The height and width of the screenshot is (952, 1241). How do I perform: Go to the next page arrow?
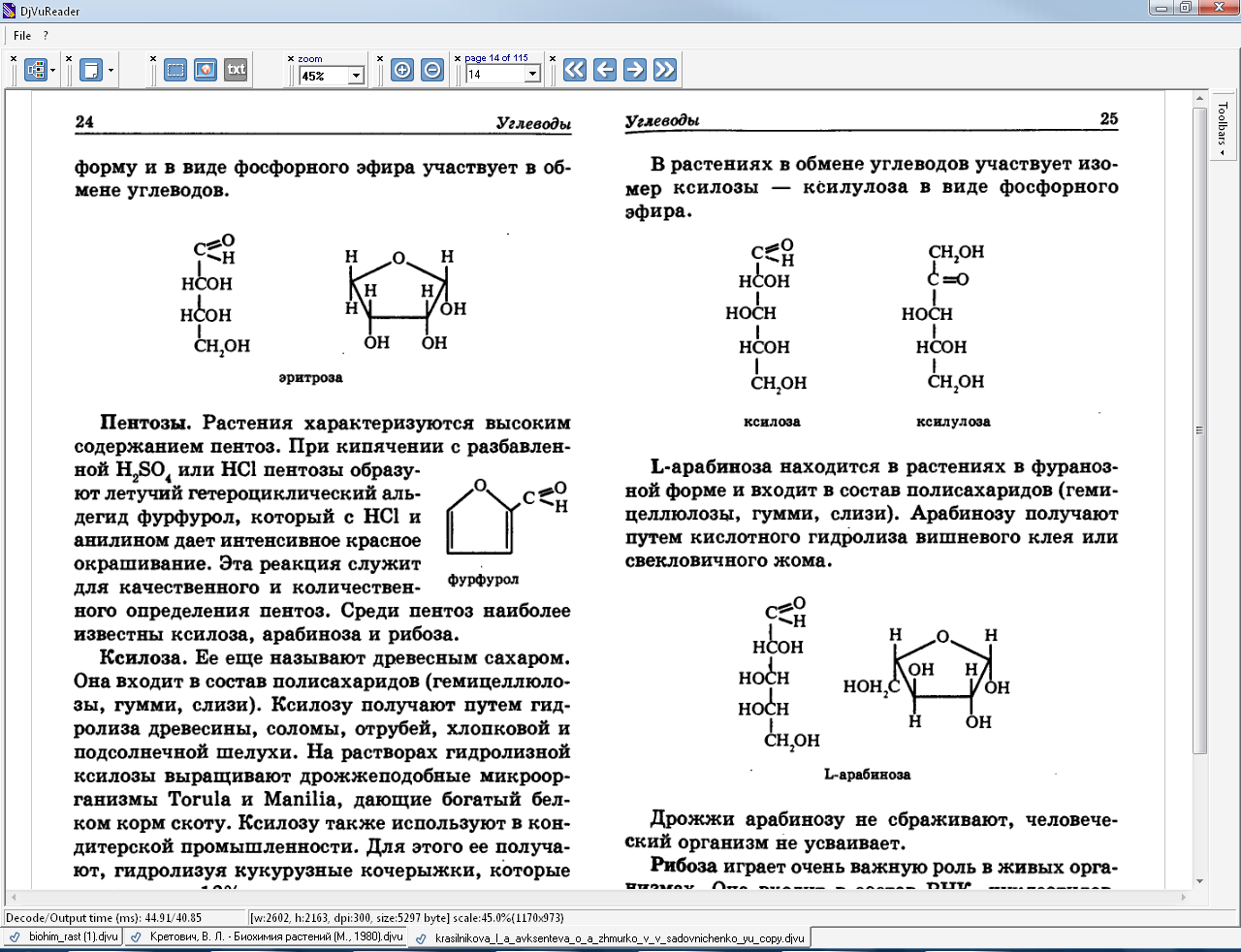pyautogui.click(x=635, y=69)
